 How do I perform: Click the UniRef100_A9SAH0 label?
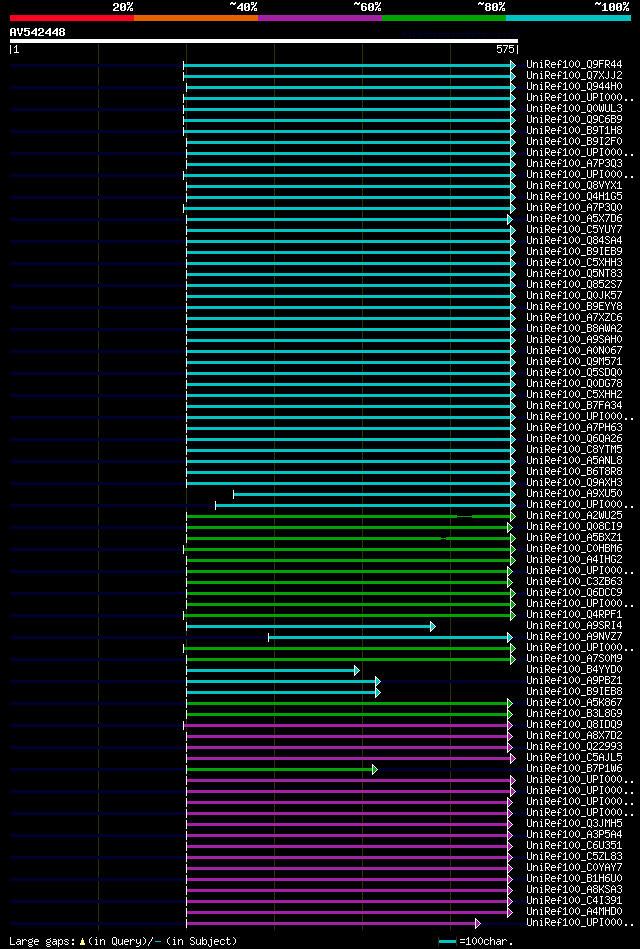574,340
